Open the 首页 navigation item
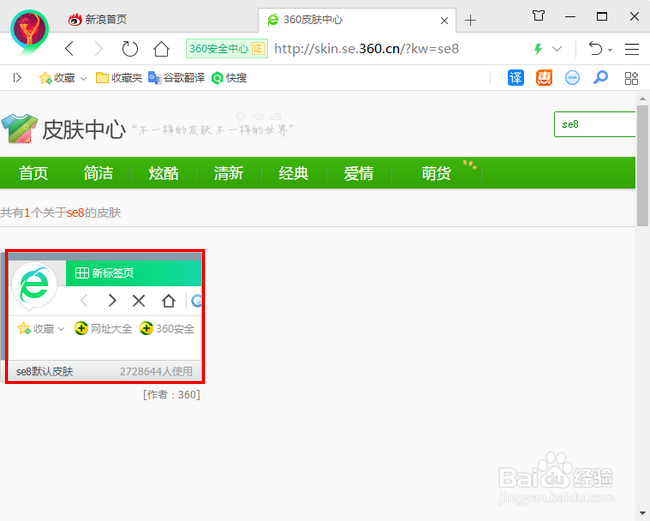The width and height of the screenshot is (650, 521). pyautogui.click(x=33, y=173)
